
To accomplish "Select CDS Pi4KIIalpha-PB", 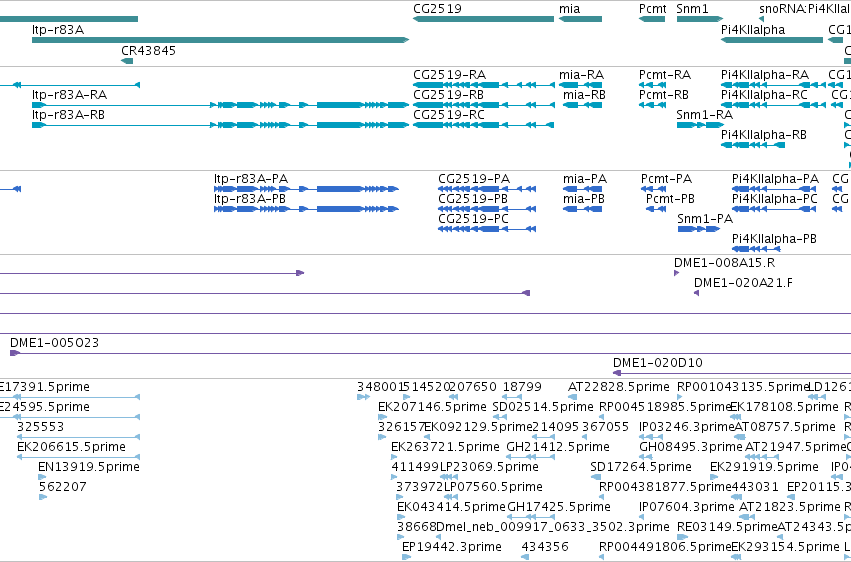I will click(756, 250).
